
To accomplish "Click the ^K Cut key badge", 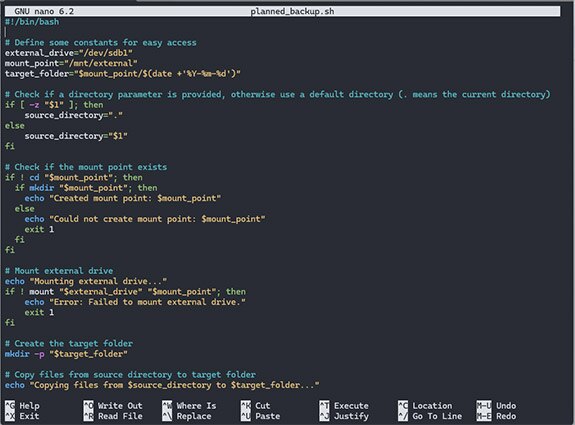I will 246,406.
